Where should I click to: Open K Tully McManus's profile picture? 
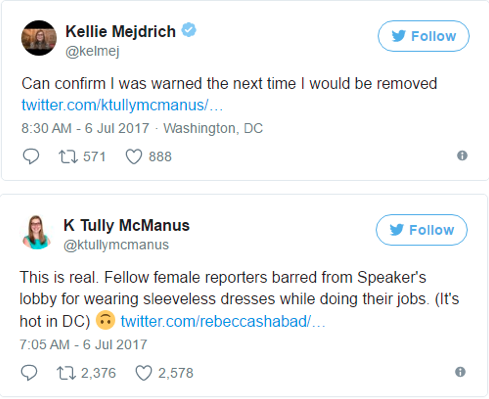tap(37, 232)
